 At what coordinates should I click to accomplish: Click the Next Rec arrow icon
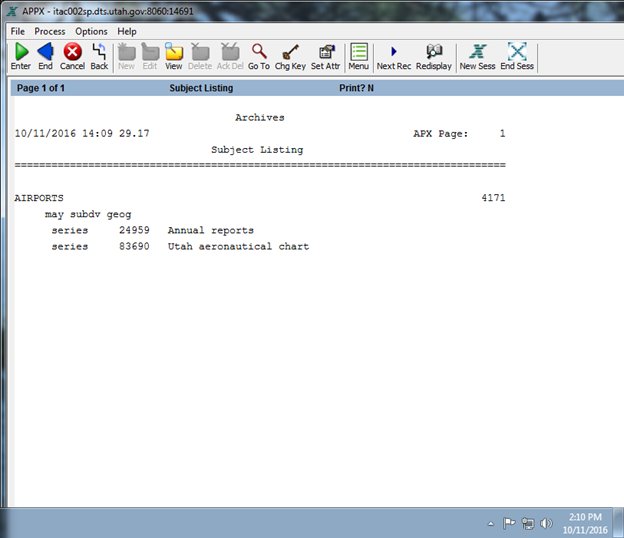(394, 52)
